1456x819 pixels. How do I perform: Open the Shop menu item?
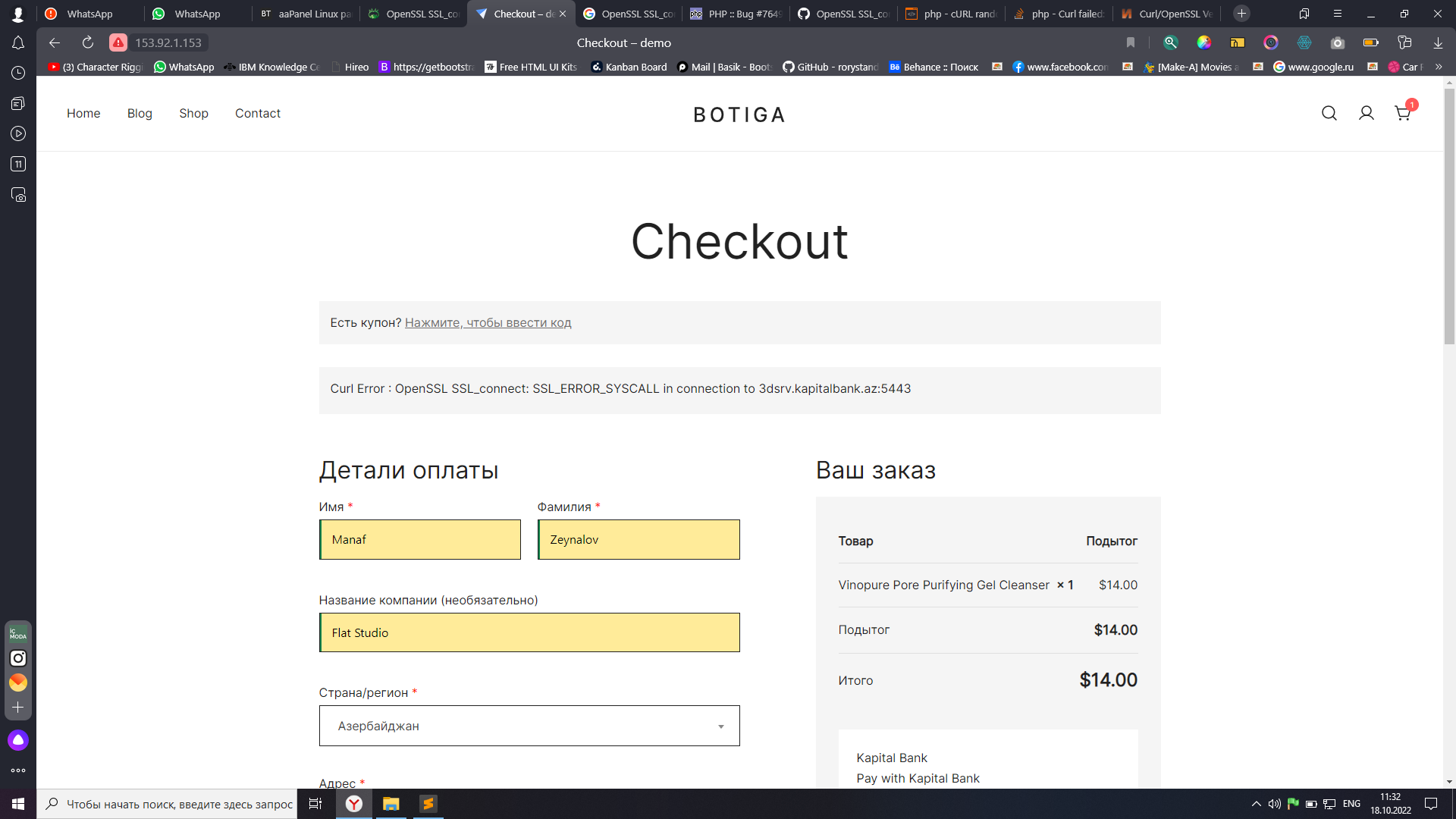(x=193, y=113)
